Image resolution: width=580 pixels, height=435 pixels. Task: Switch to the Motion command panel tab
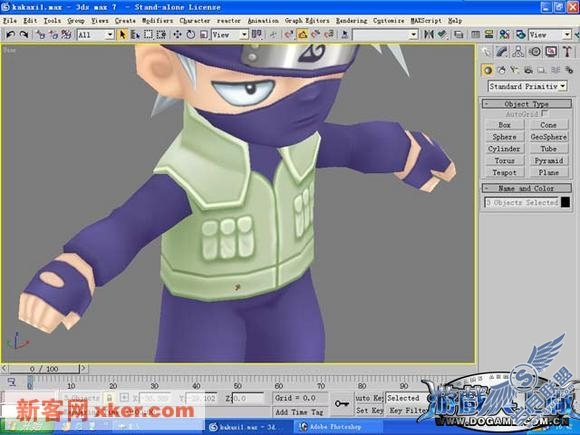pos(535,51)
